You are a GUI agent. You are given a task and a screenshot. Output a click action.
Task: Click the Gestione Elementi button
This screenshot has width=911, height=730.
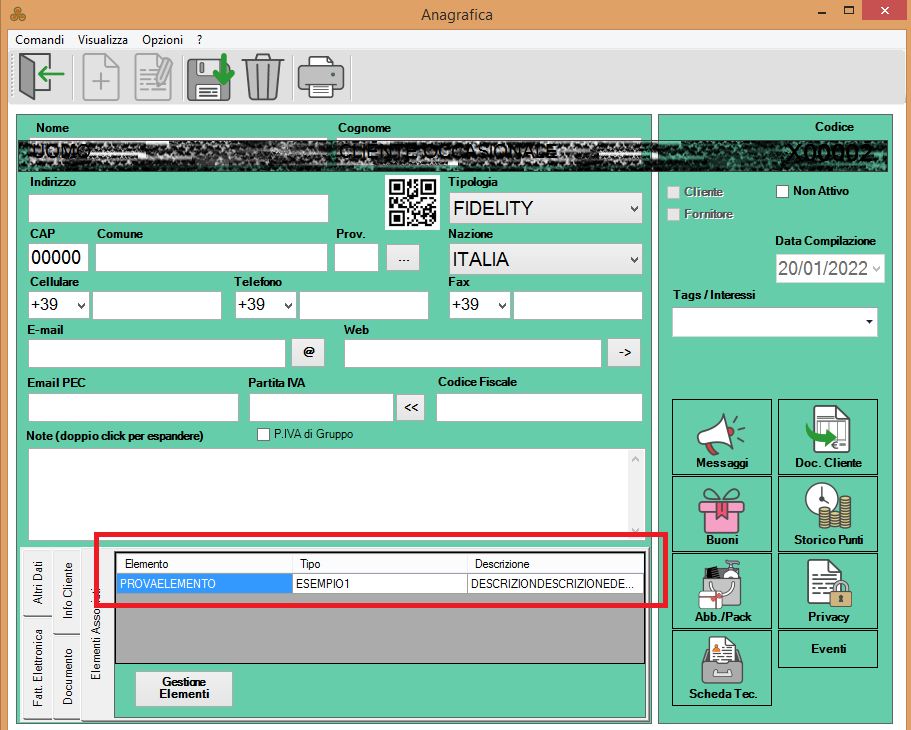point(184,688)
